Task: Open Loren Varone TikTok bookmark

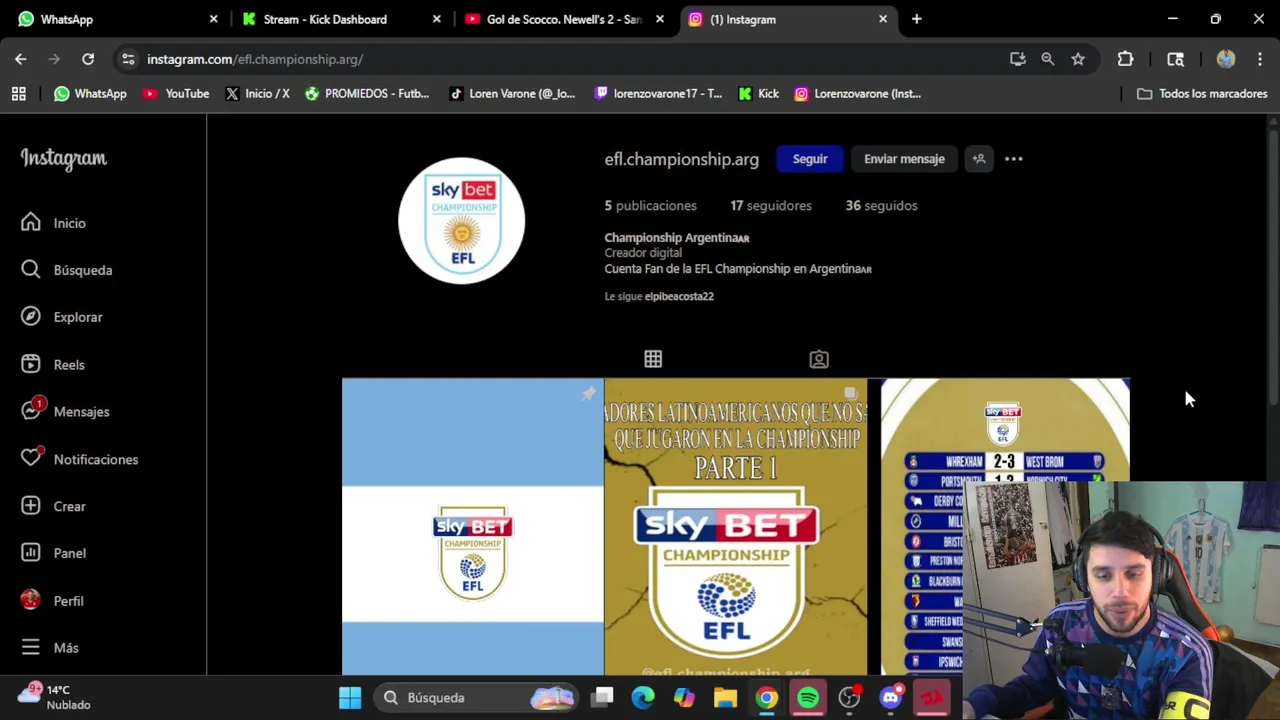Action: (x=512, y=94)
